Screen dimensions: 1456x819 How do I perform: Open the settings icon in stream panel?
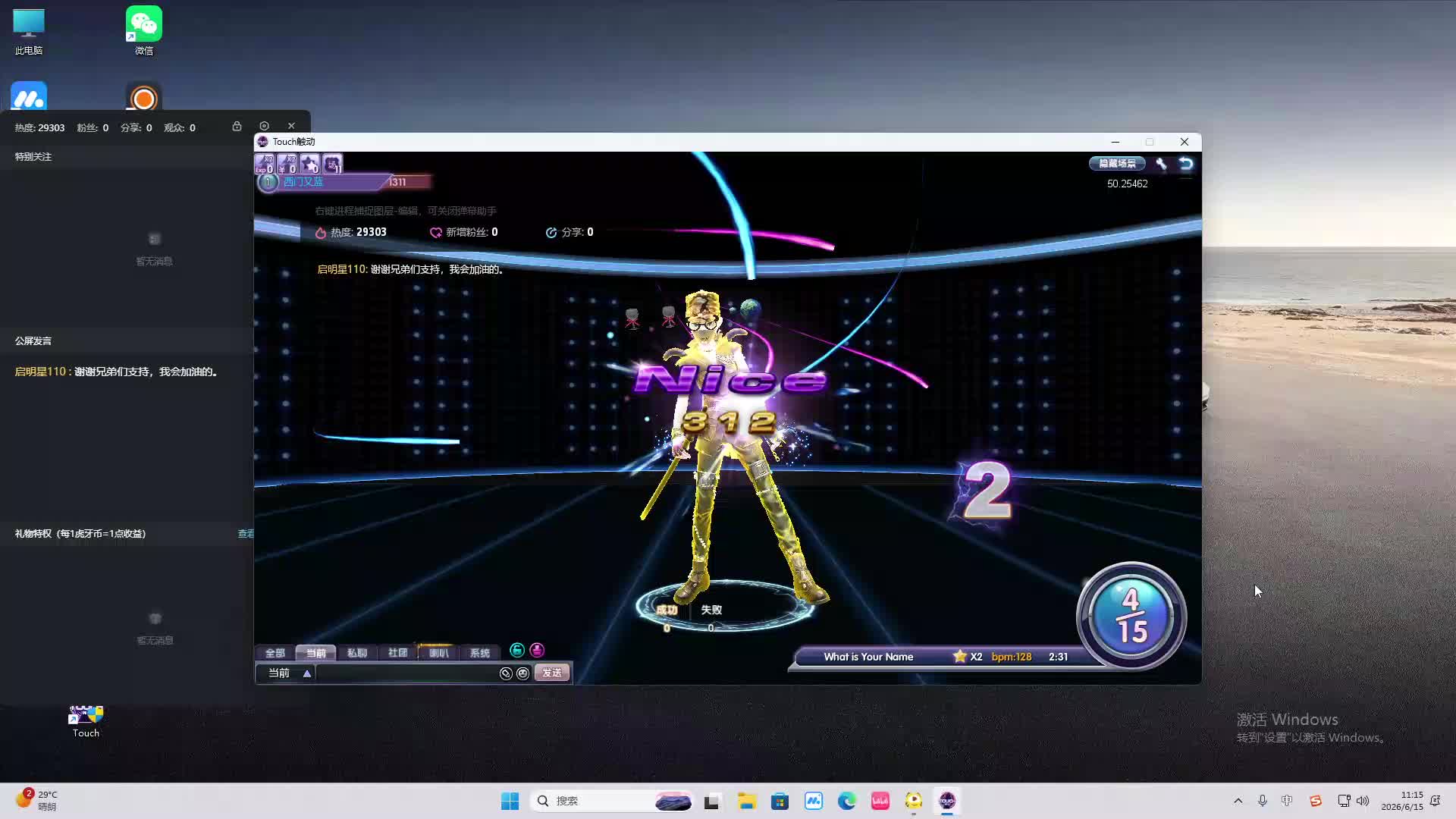(264, 126)
